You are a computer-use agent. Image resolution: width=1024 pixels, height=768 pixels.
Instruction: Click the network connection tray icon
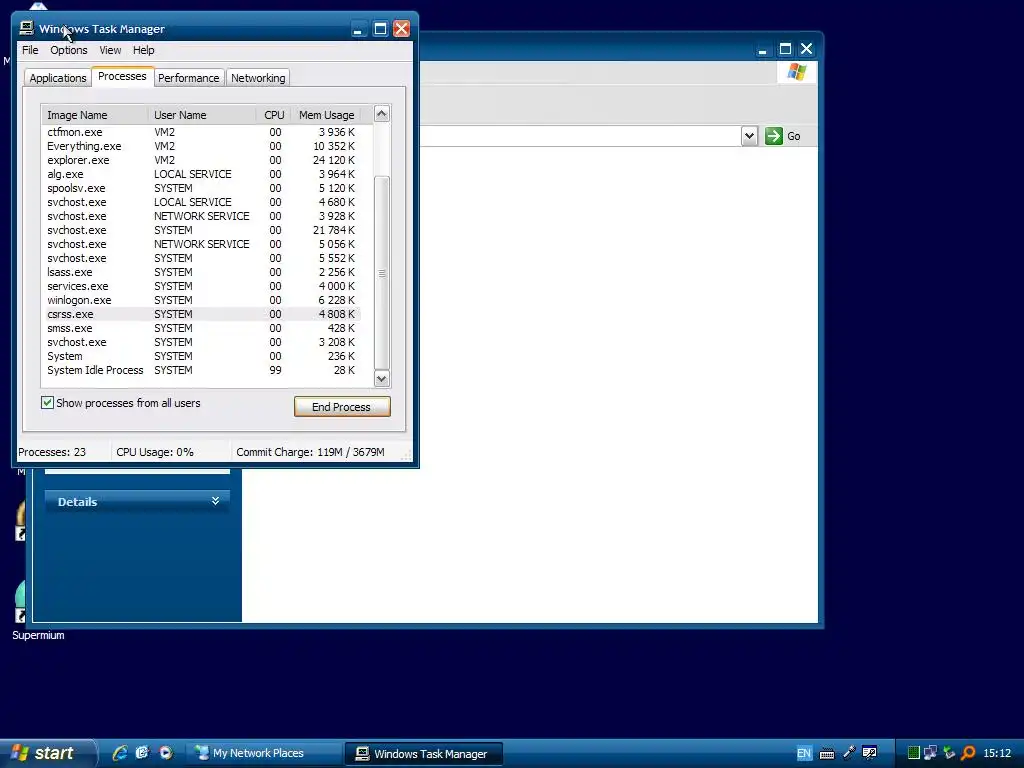(931, 753)
